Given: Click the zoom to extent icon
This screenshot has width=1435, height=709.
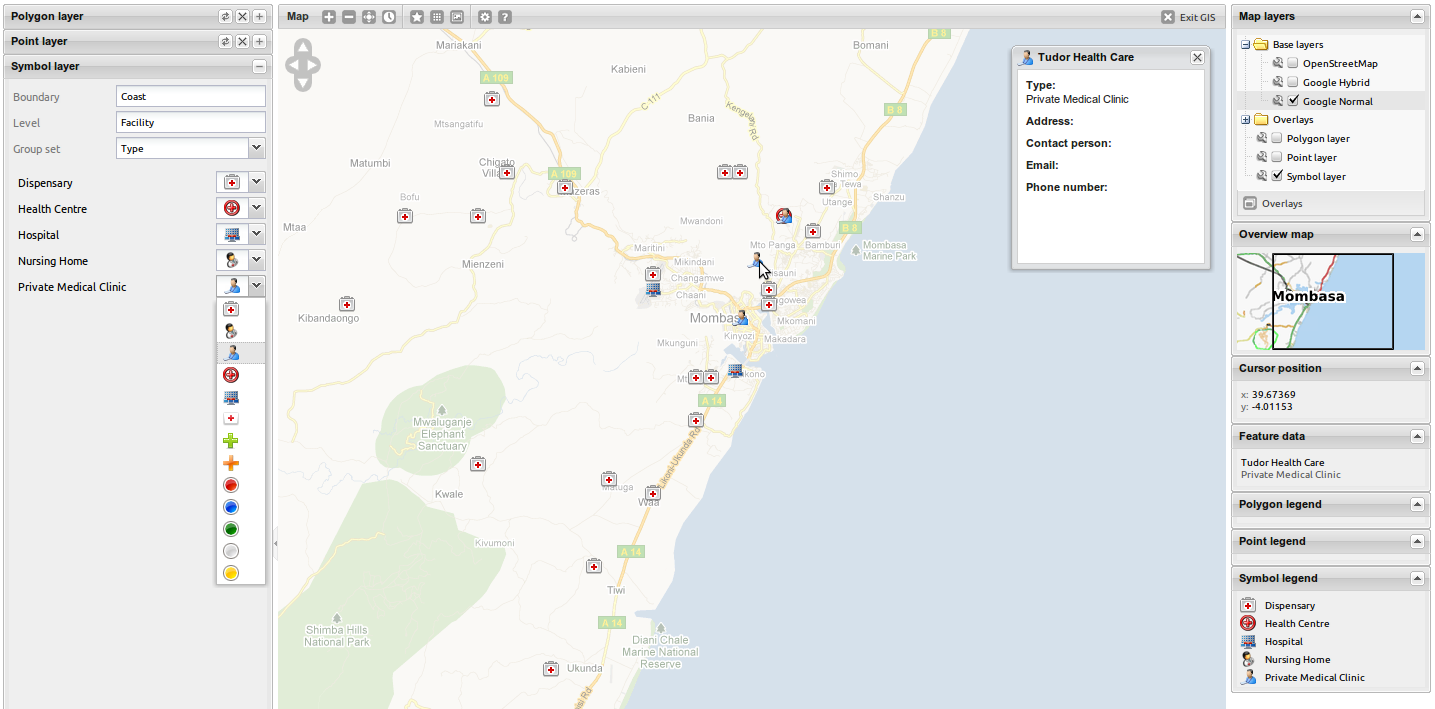Looking at the screenshot, I should click(x=369, y=17).
